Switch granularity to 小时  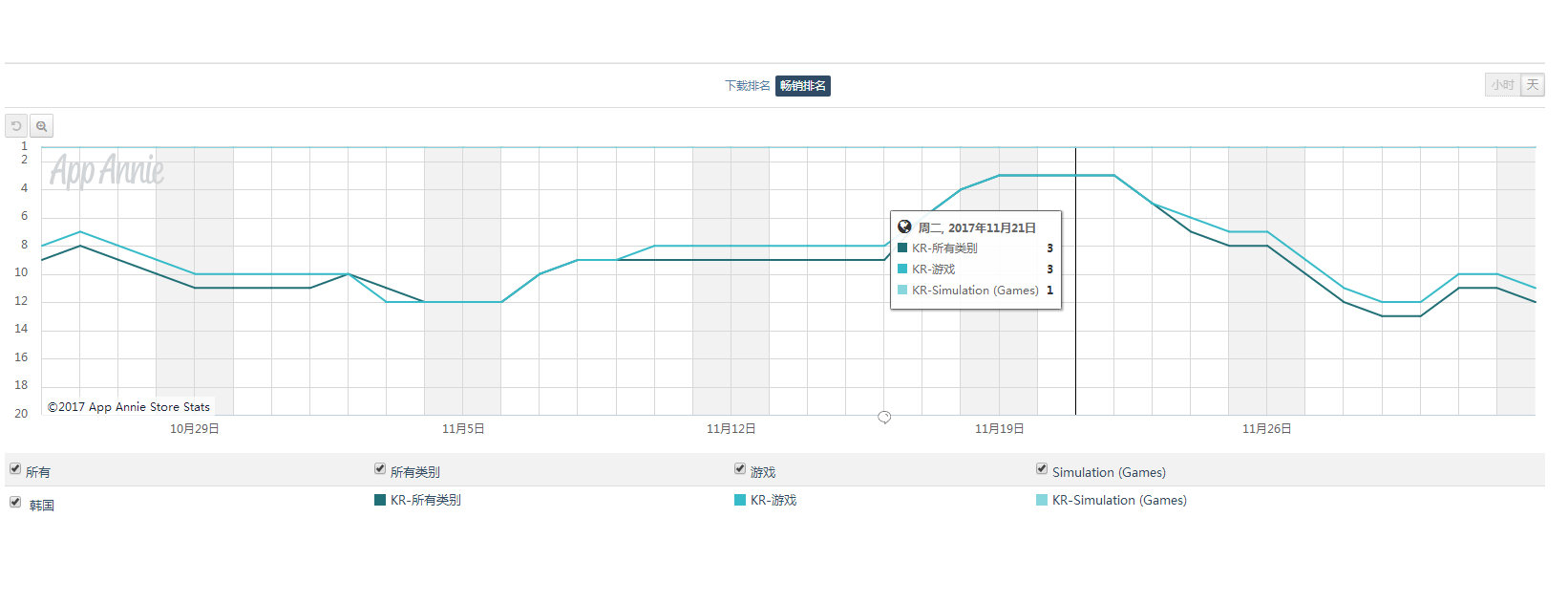(x=1502, y=85)
